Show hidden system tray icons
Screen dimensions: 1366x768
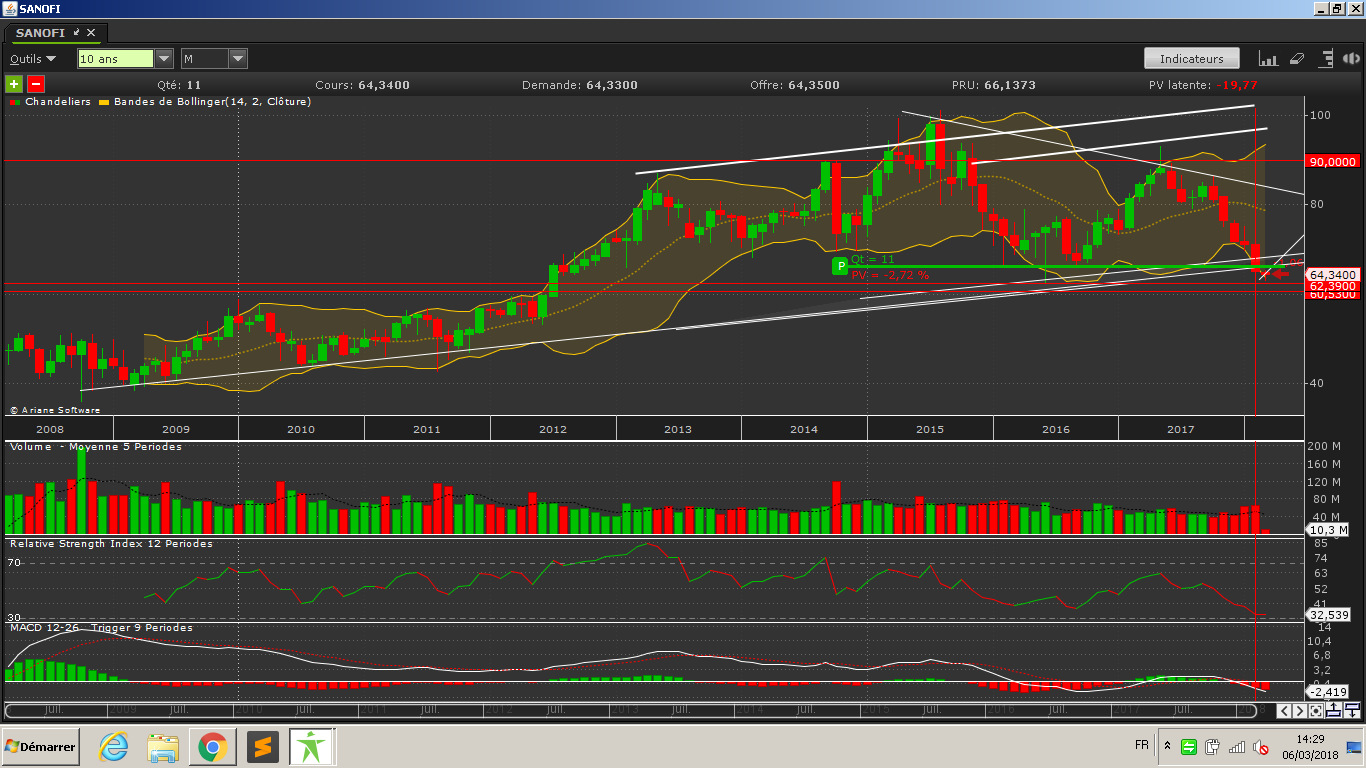tap(1167, 746)
